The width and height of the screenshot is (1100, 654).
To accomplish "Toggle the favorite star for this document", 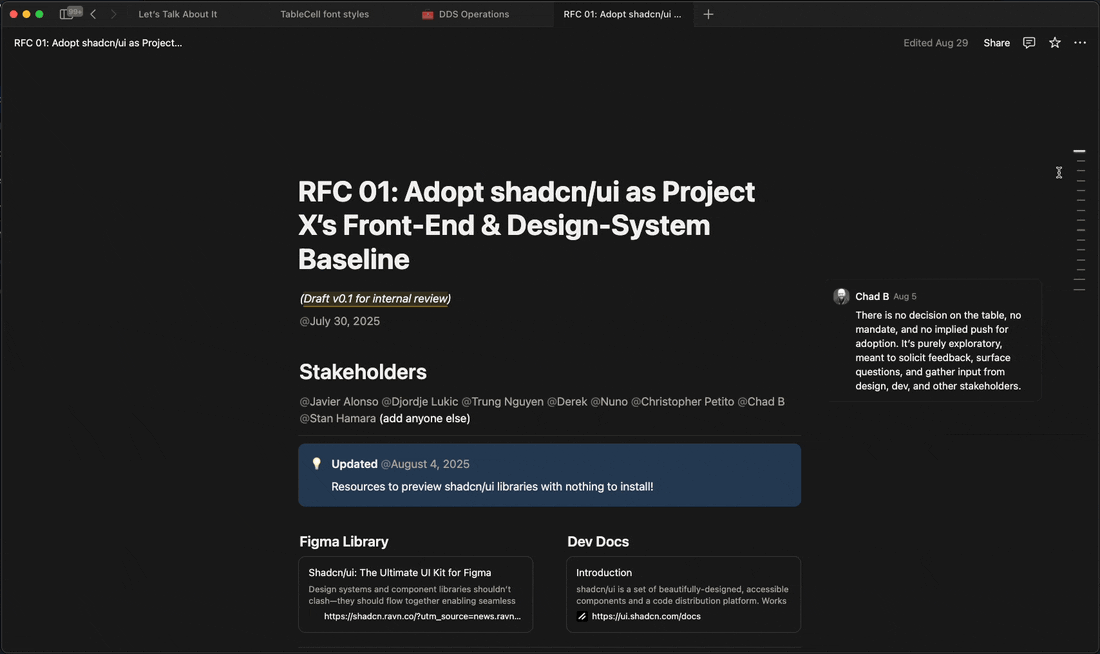I will tap(1054, 42).
